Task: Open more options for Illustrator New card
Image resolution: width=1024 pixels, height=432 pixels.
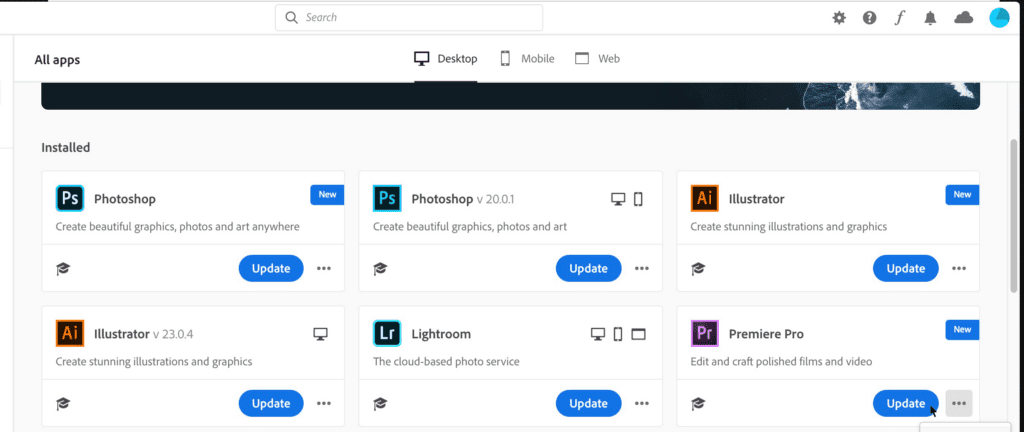Action: (959, 268)
